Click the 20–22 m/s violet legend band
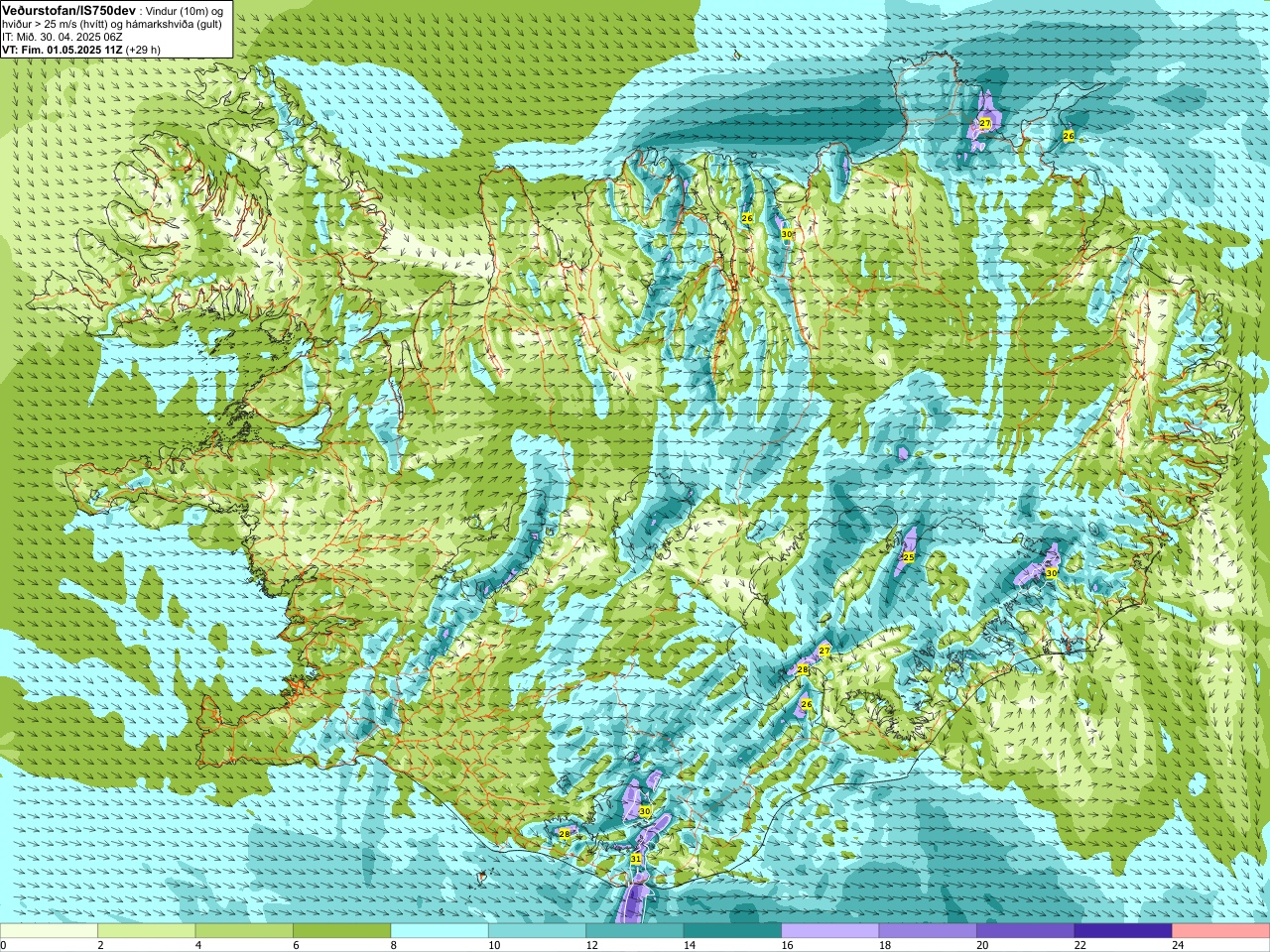 (1026, 931)
